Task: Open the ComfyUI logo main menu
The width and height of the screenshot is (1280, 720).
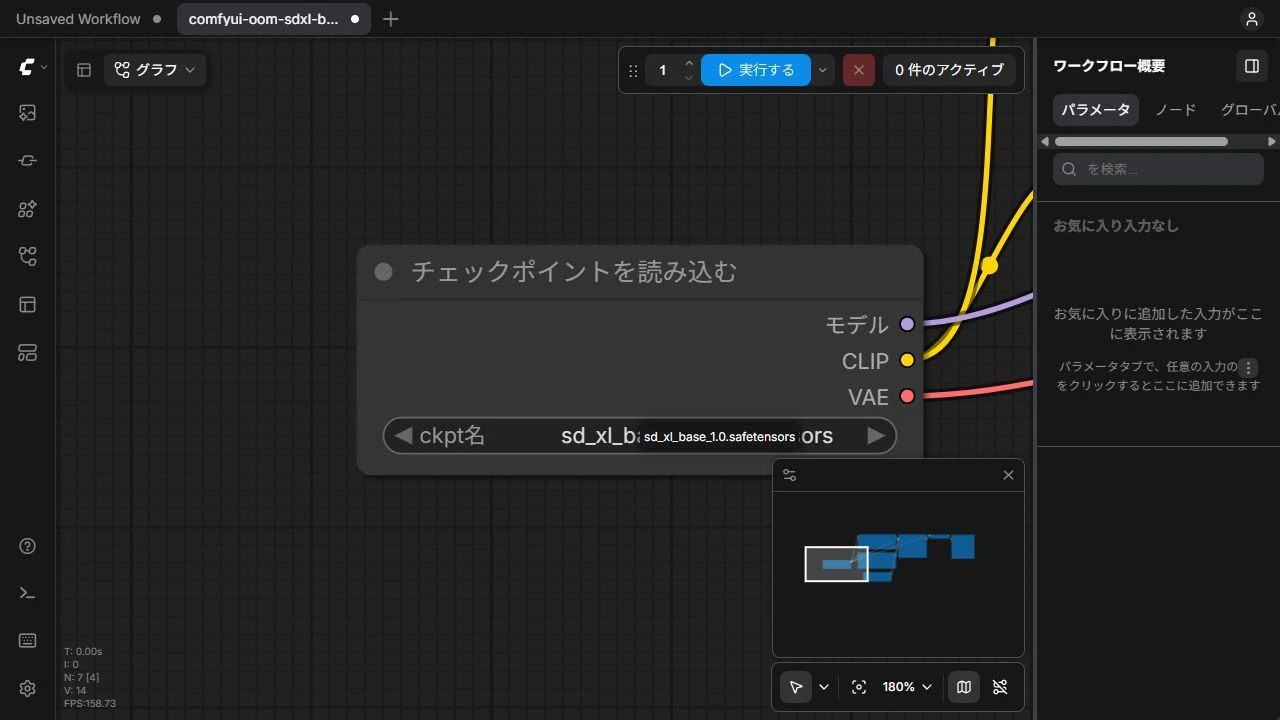Action: tap(32, 67)
